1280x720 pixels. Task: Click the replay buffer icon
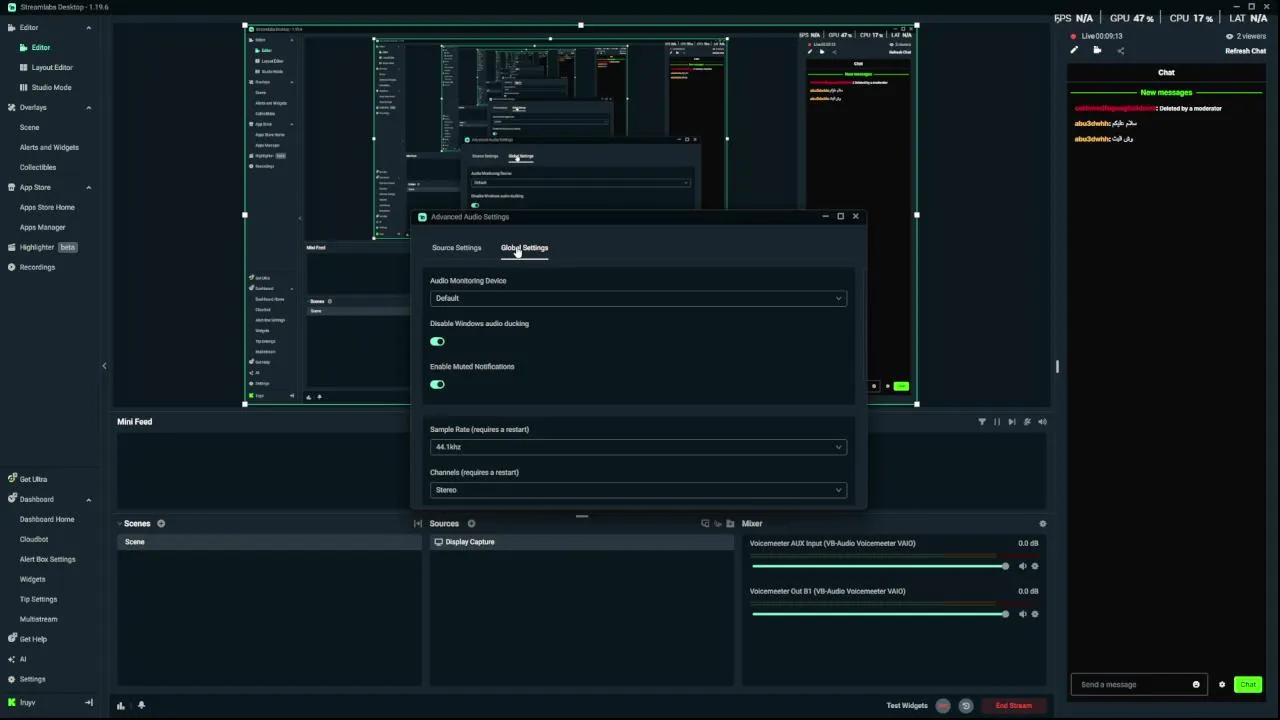(966, 706)
